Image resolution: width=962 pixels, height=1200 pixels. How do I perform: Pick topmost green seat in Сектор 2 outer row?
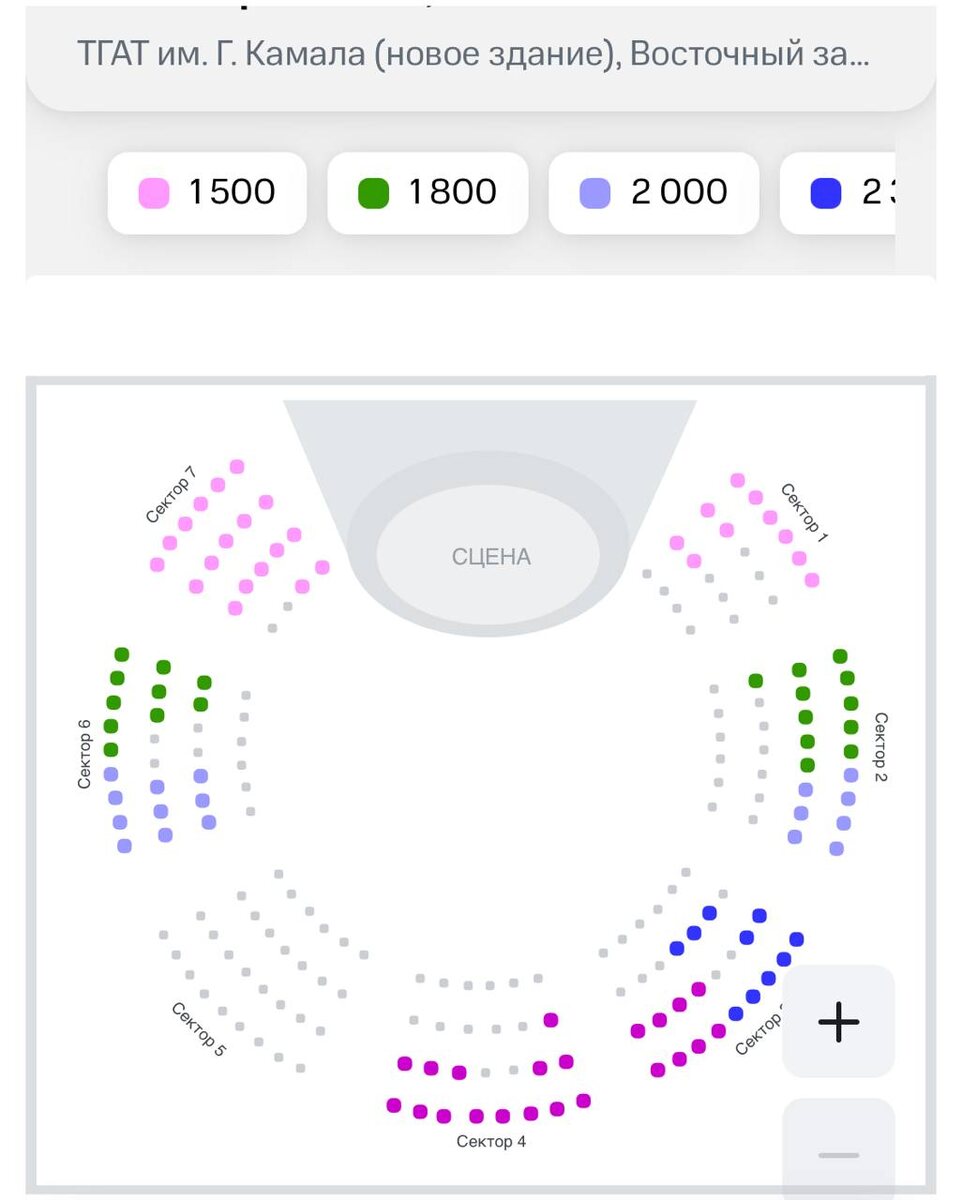tap(840, 656)
